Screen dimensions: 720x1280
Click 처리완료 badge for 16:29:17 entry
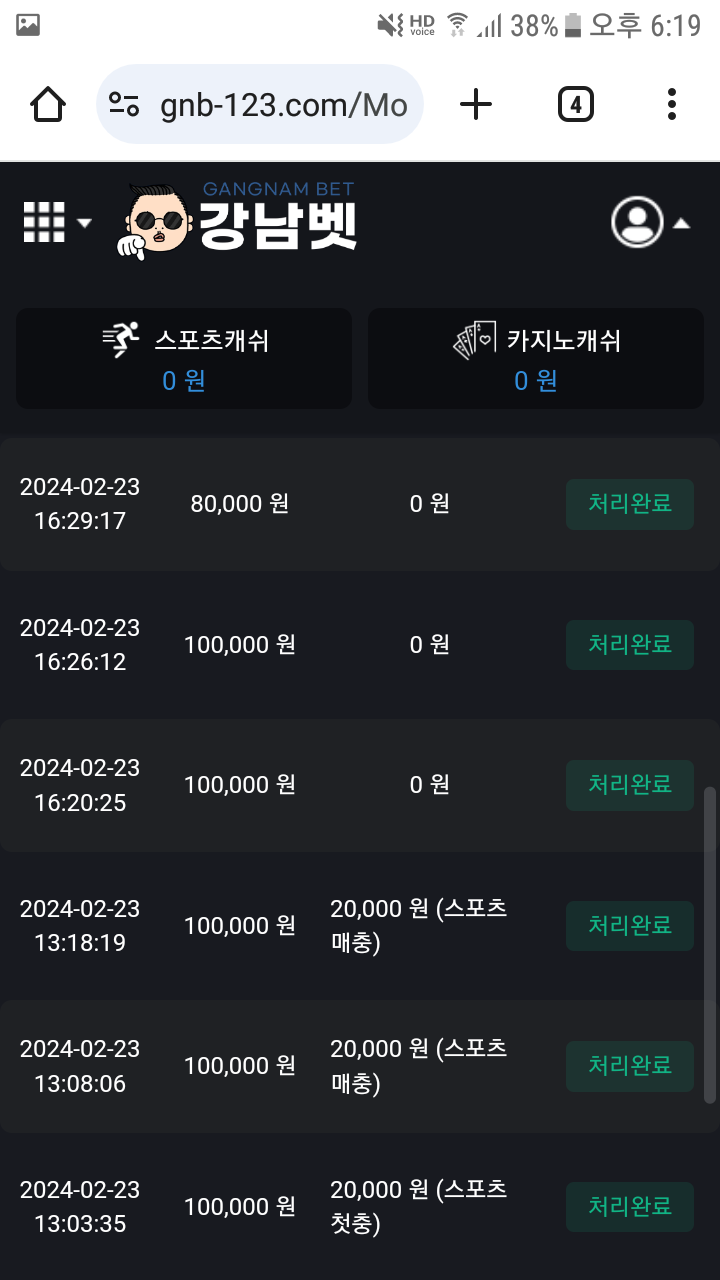pos(629,504)
